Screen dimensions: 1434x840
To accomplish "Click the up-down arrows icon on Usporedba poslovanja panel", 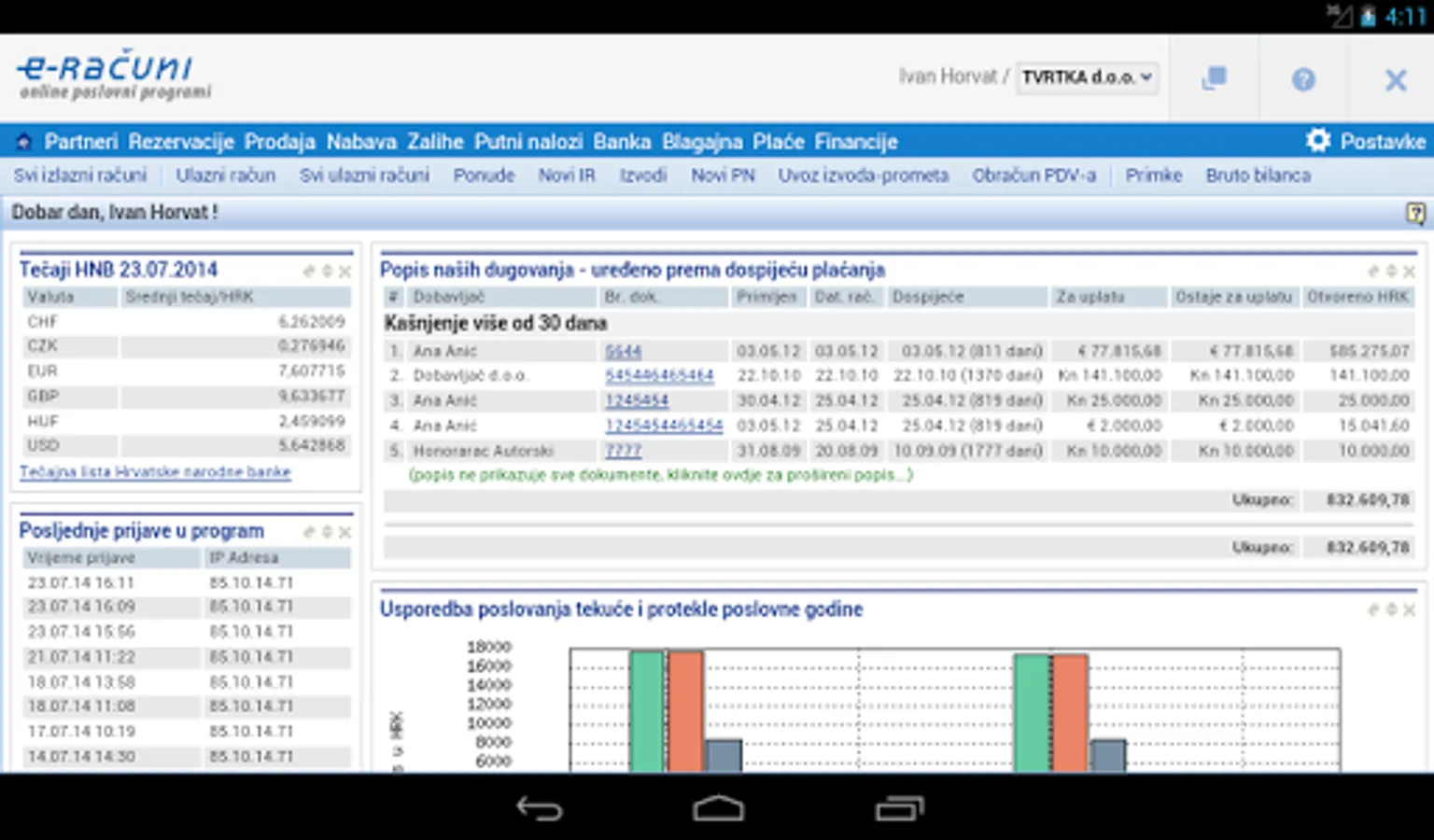I will 1391,609.
